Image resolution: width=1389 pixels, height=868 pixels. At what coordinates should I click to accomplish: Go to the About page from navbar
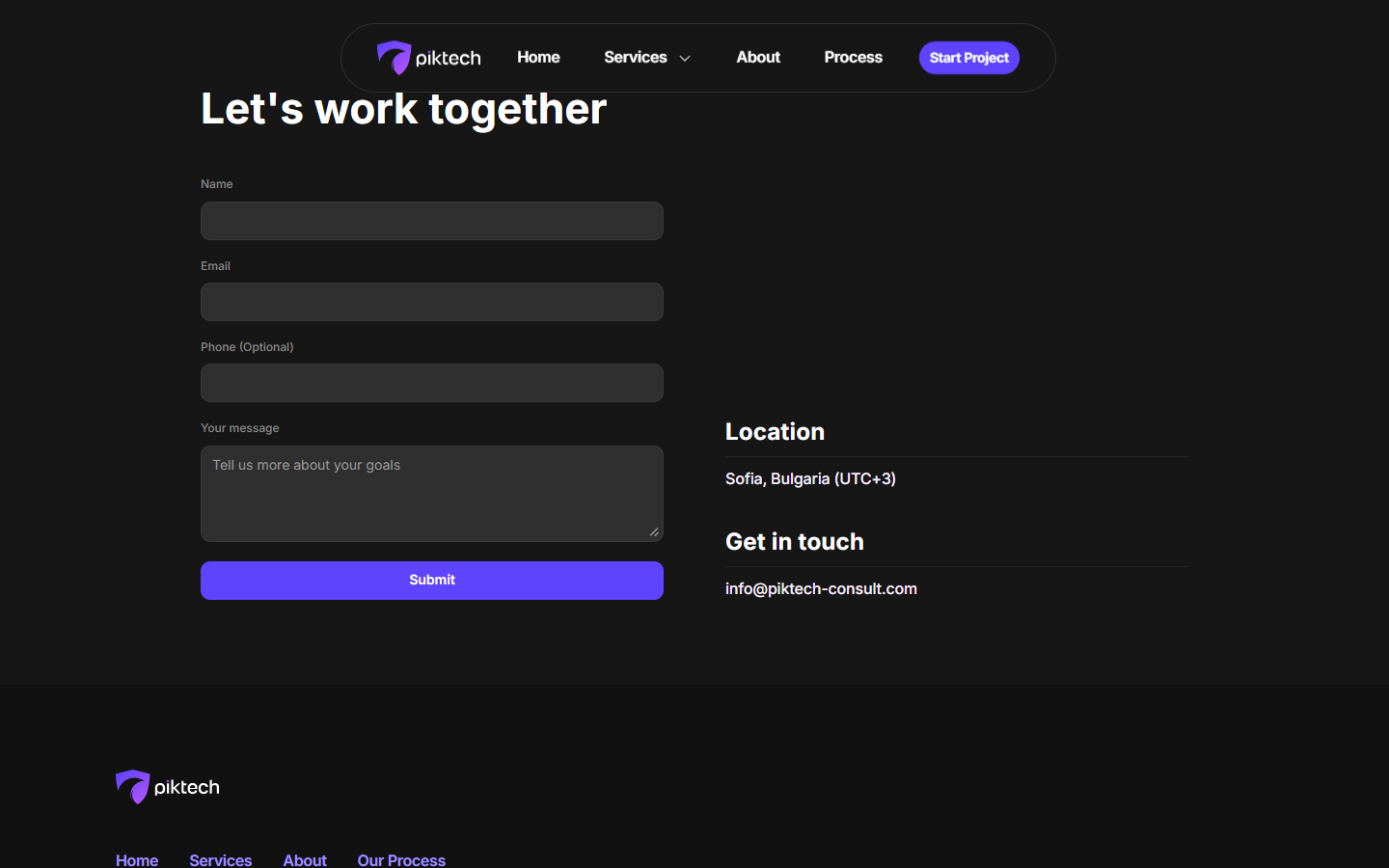point(758,58)
